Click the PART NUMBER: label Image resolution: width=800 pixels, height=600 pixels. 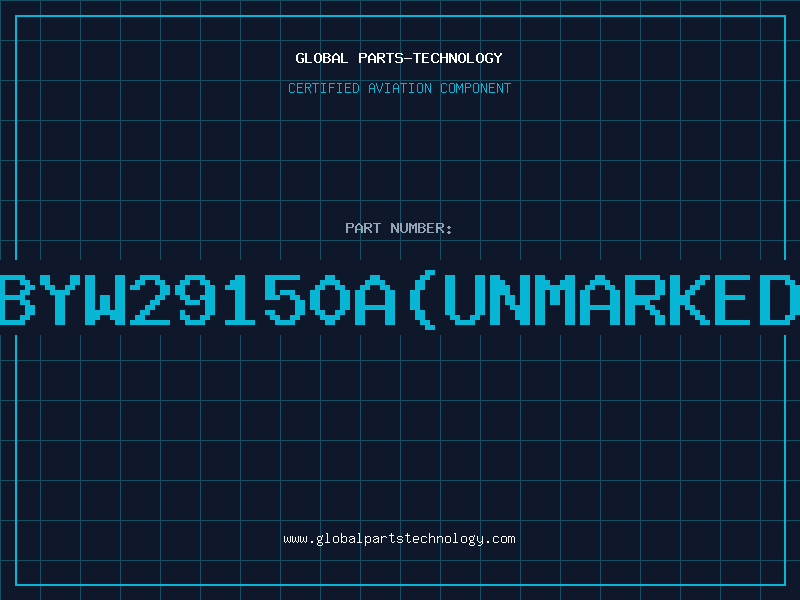tap(398, 228)
